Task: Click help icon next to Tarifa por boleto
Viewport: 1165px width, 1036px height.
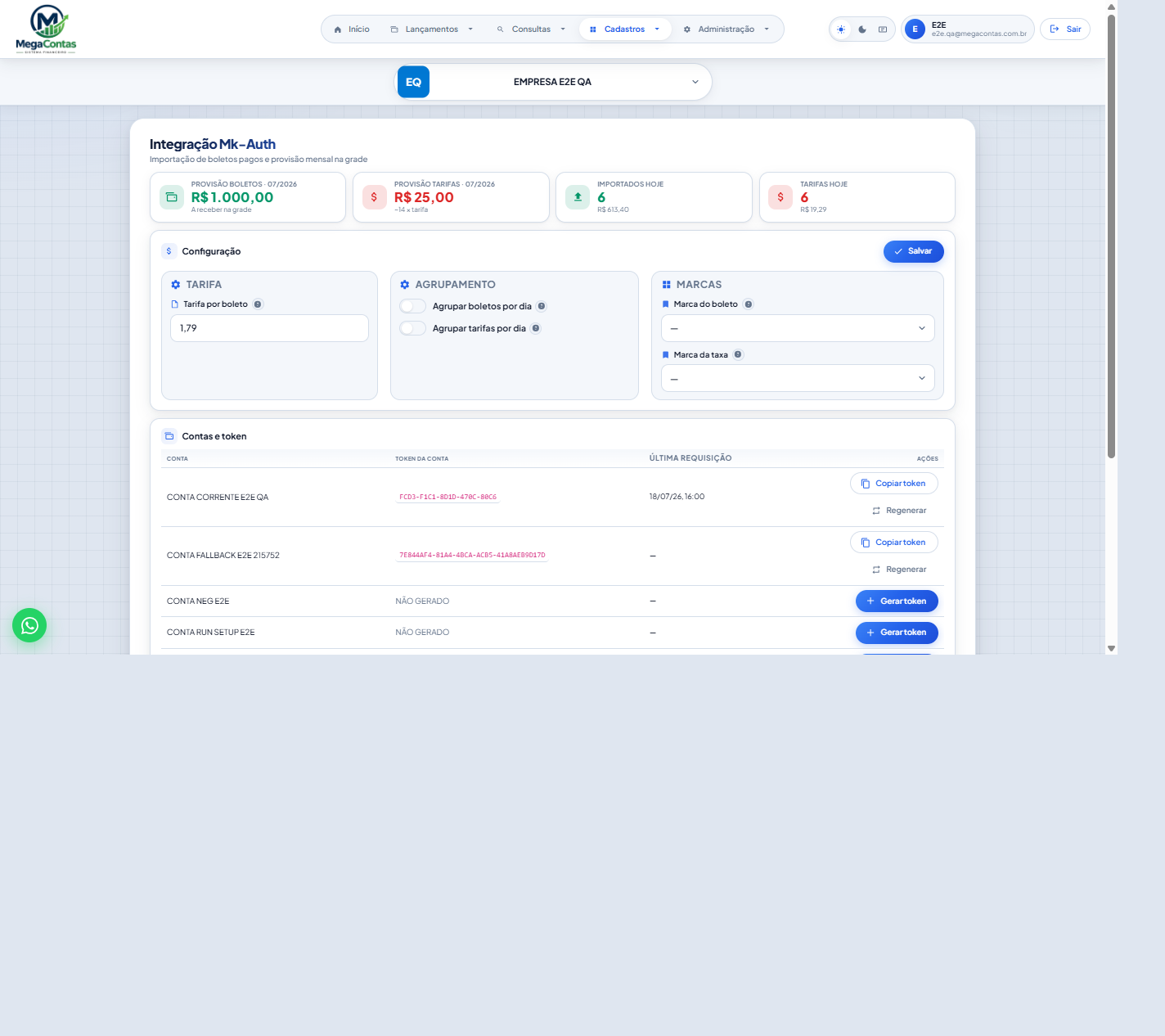Action: [x=258, y=304]
